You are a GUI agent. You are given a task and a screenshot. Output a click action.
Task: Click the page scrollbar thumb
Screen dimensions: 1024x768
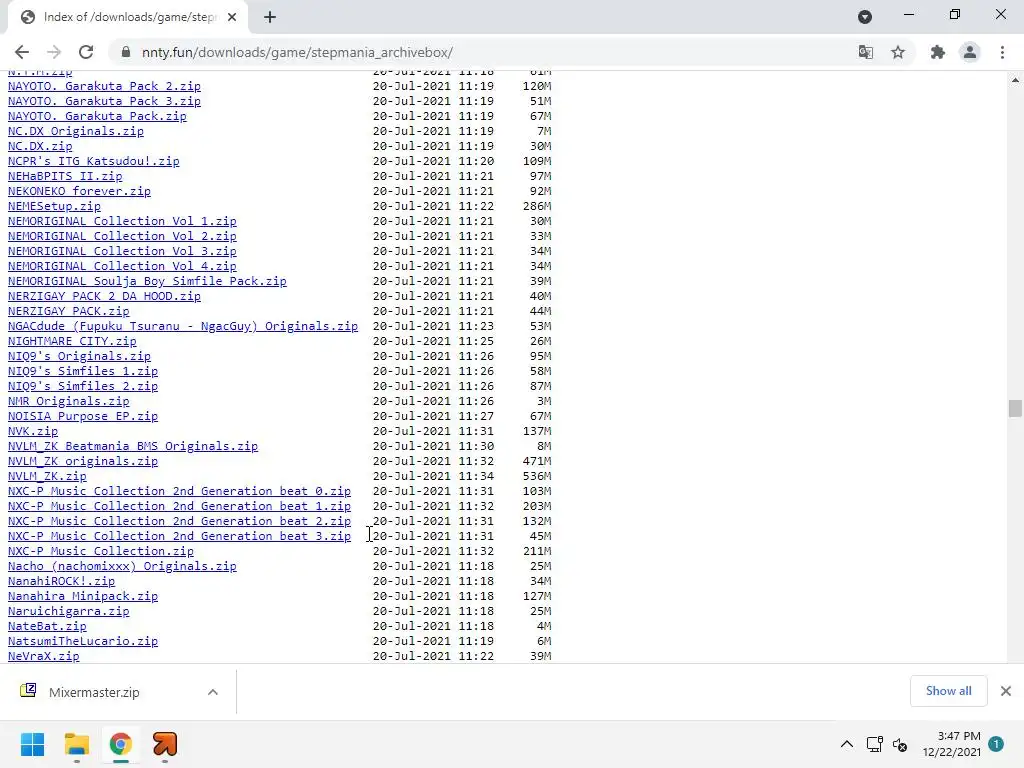1015,408
